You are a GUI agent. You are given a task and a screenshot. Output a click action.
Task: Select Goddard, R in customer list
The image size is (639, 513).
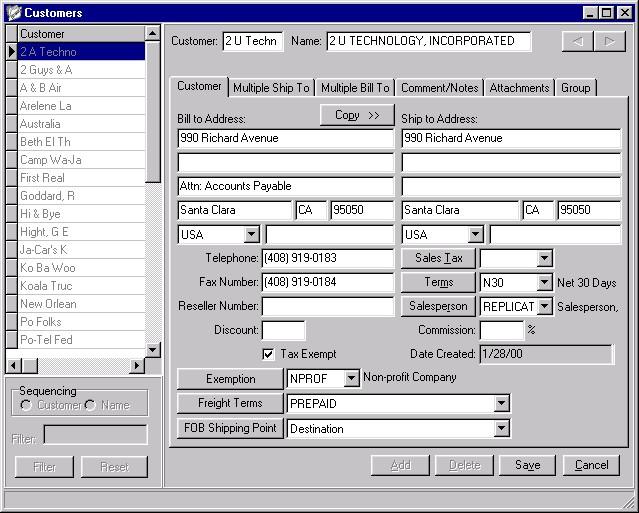coord(47,196)
